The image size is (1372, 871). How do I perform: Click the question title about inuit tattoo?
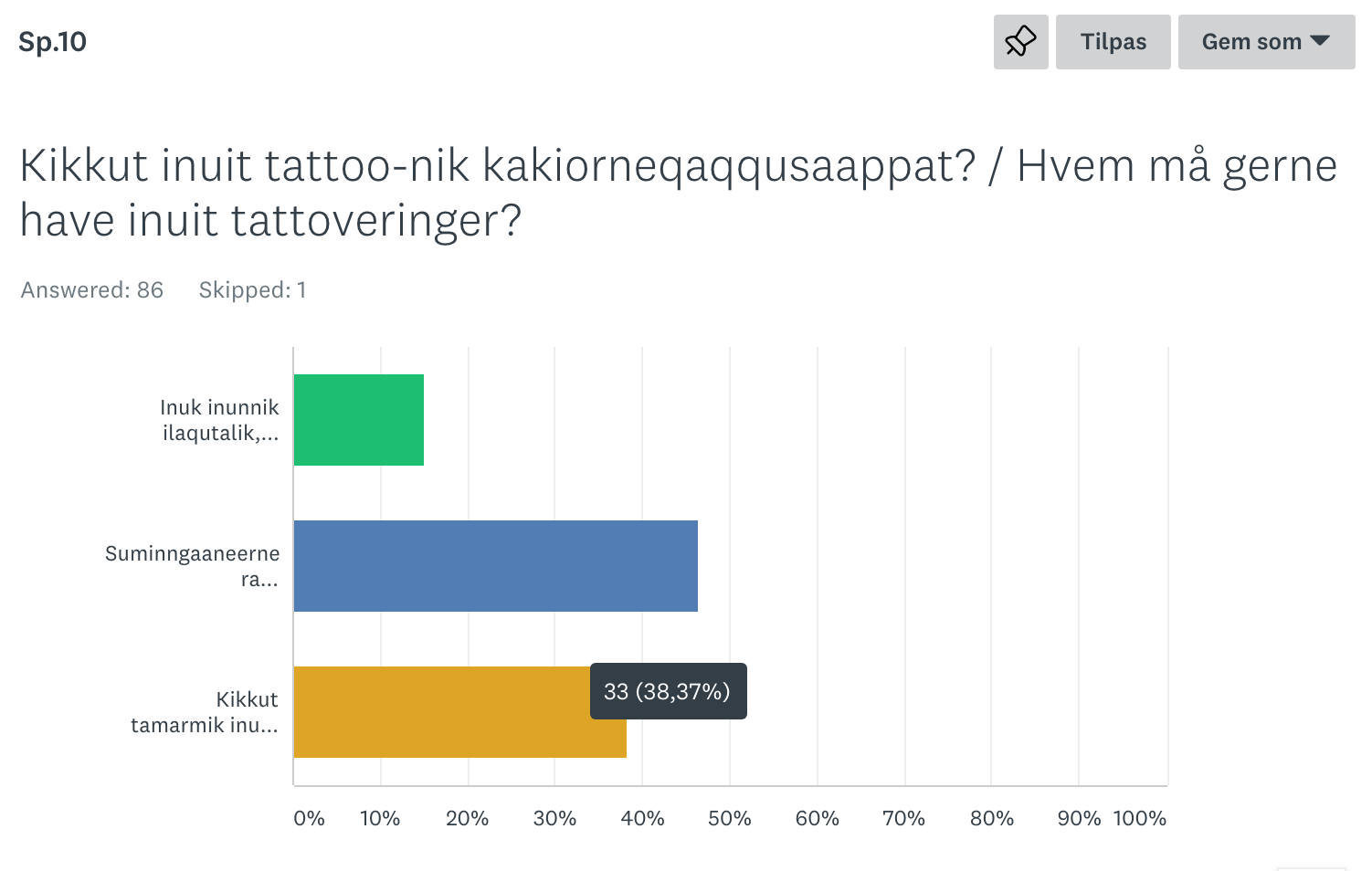[x=678, y=193]
